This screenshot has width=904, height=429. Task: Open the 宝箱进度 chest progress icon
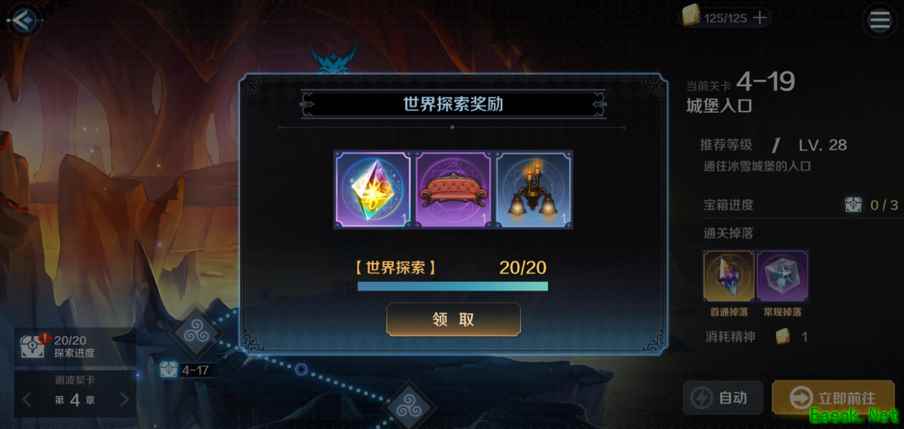coord(853,205)
